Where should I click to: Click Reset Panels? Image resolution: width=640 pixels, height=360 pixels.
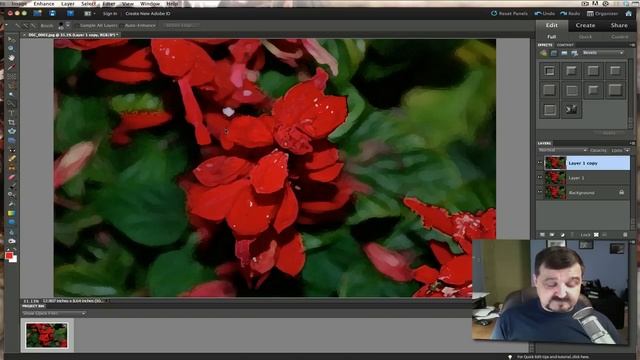[509, 13]
